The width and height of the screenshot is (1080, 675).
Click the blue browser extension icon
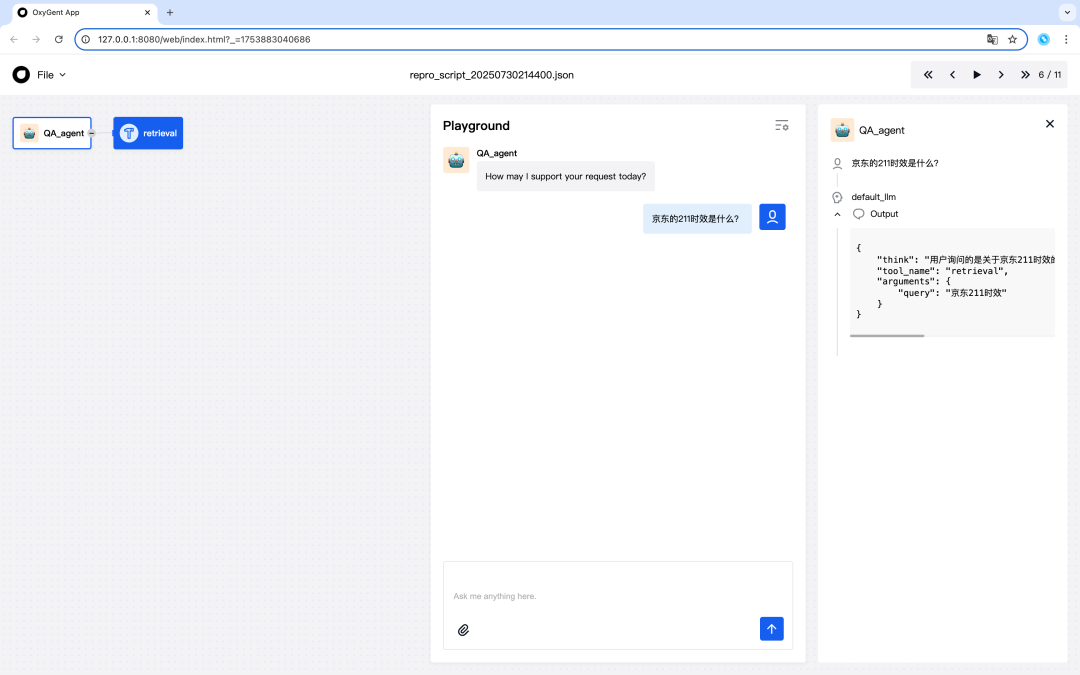[1043, 39]
